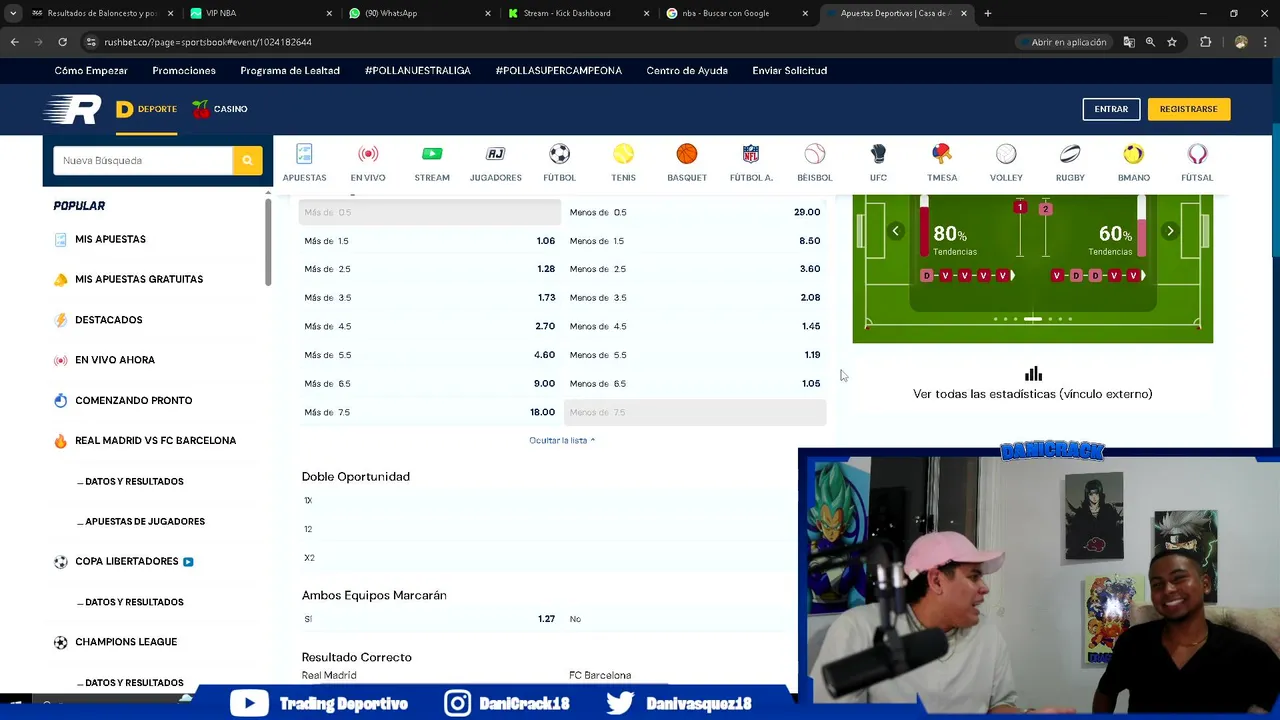1280x720 pixels.
Task: Open Promociones in the top menu
Action: 184,71
